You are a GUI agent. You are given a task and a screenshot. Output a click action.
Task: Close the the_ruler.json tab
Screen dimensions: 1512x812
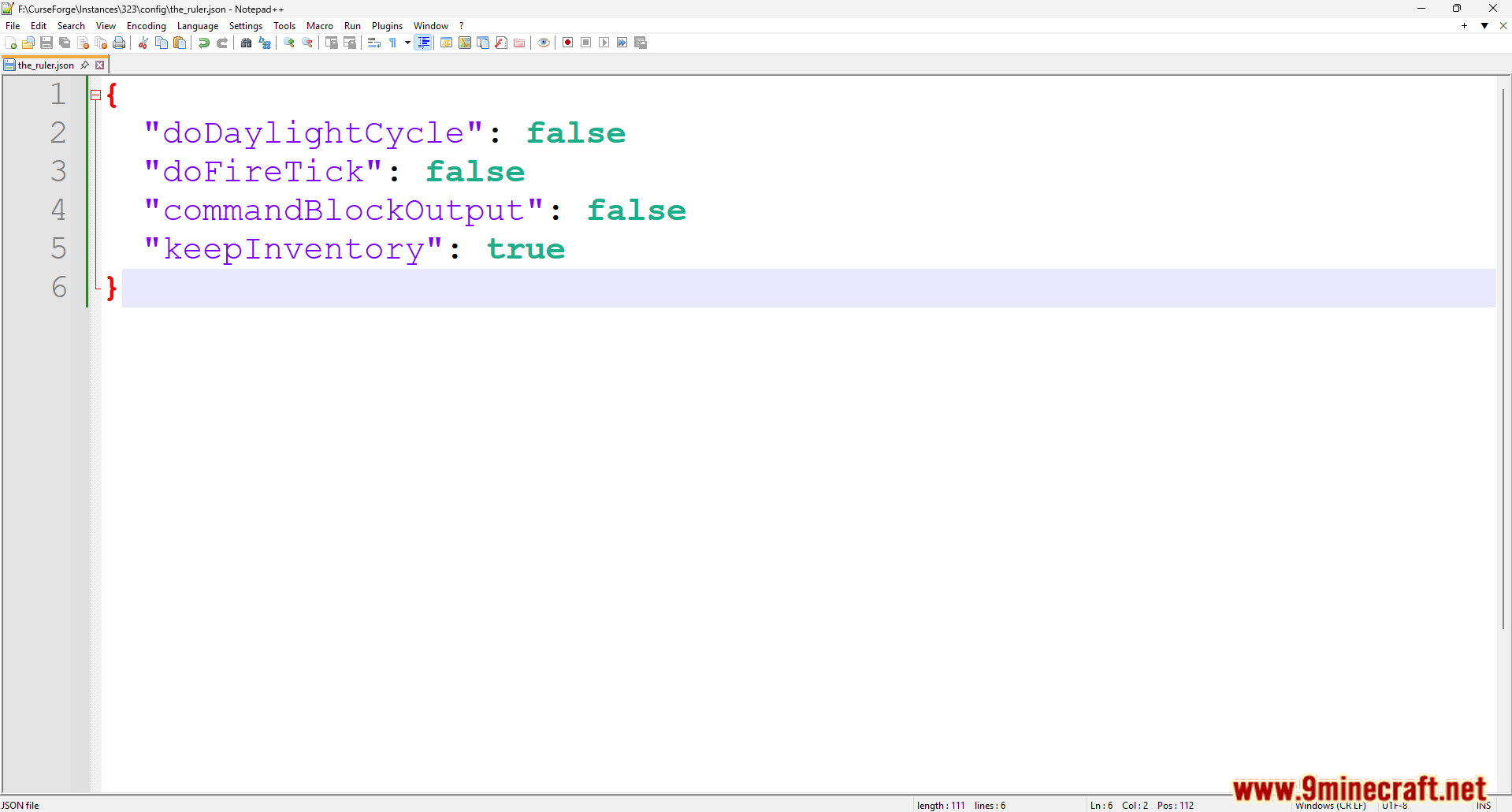point(100,65)
